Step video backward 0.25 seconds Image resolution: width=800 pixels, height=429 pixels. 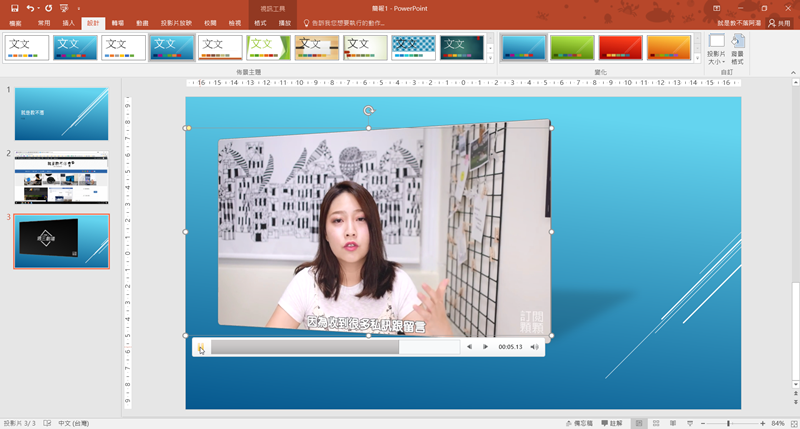(469, 347)
